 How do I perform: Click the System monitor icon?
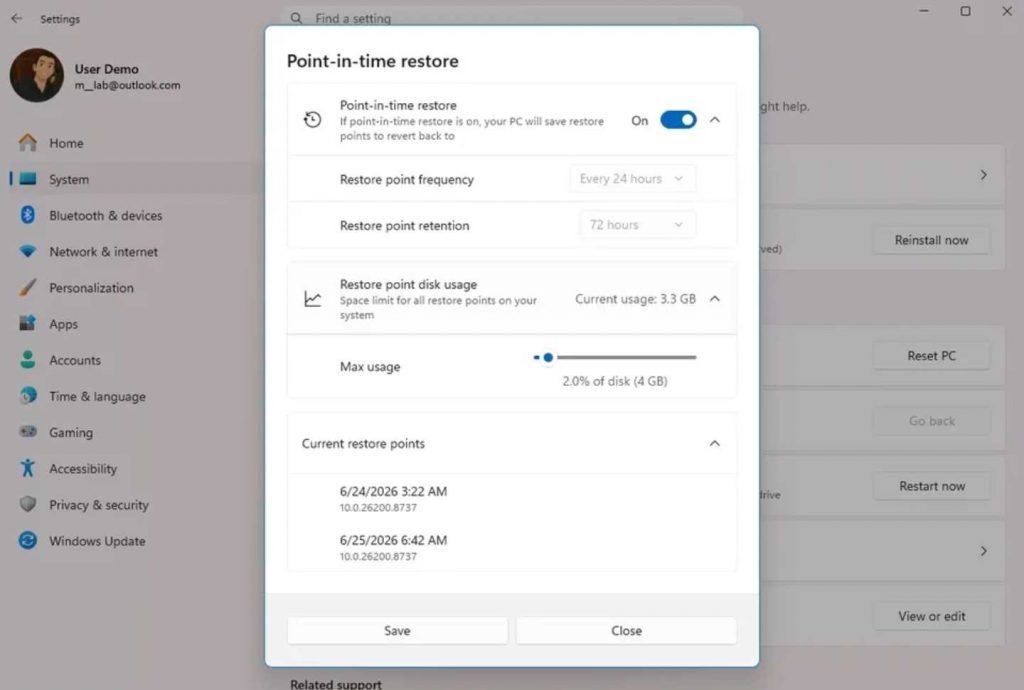(x=27, y=179)
